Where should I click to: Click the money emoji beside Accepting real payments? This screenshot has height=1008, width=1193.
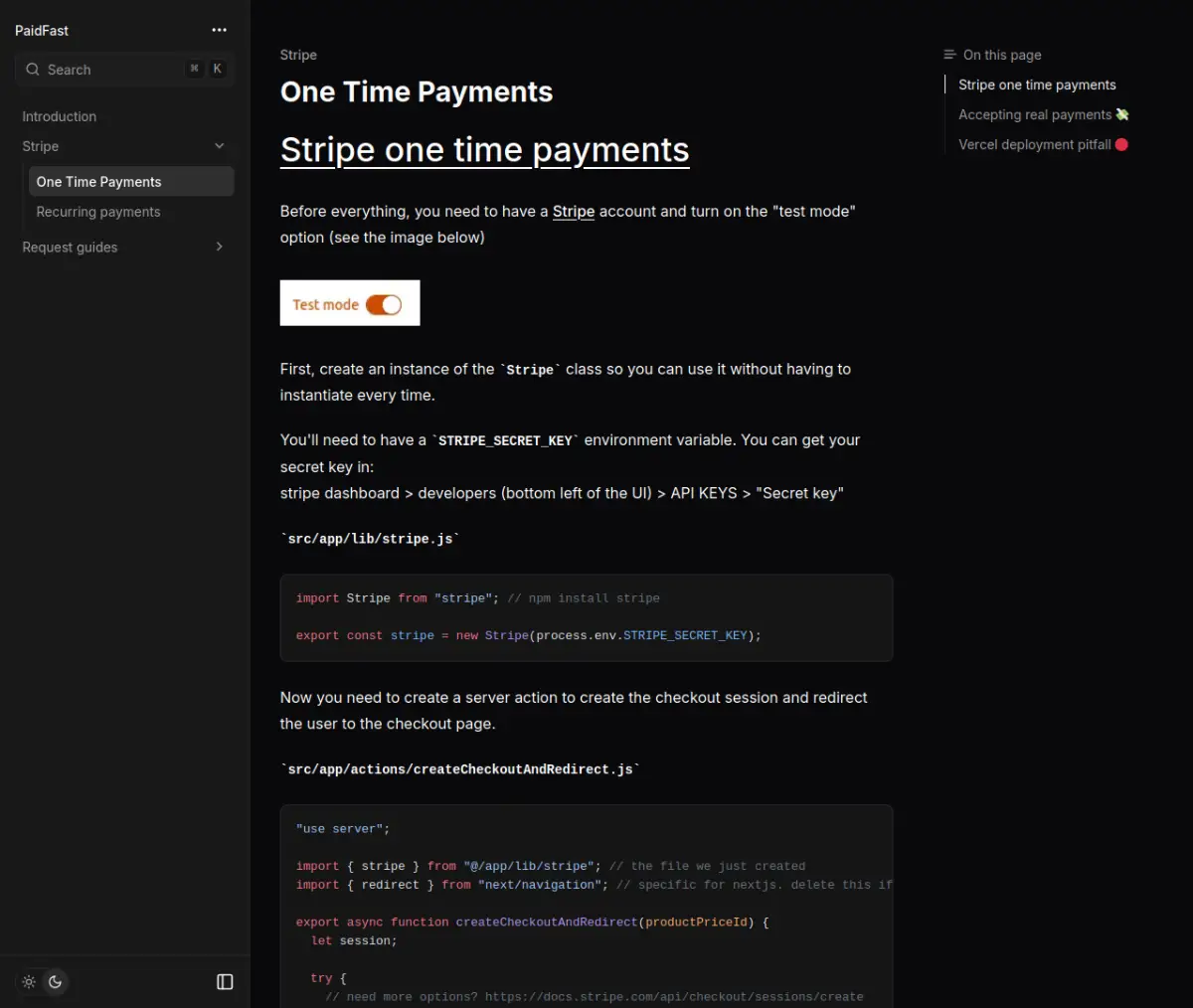(1122, 114)
